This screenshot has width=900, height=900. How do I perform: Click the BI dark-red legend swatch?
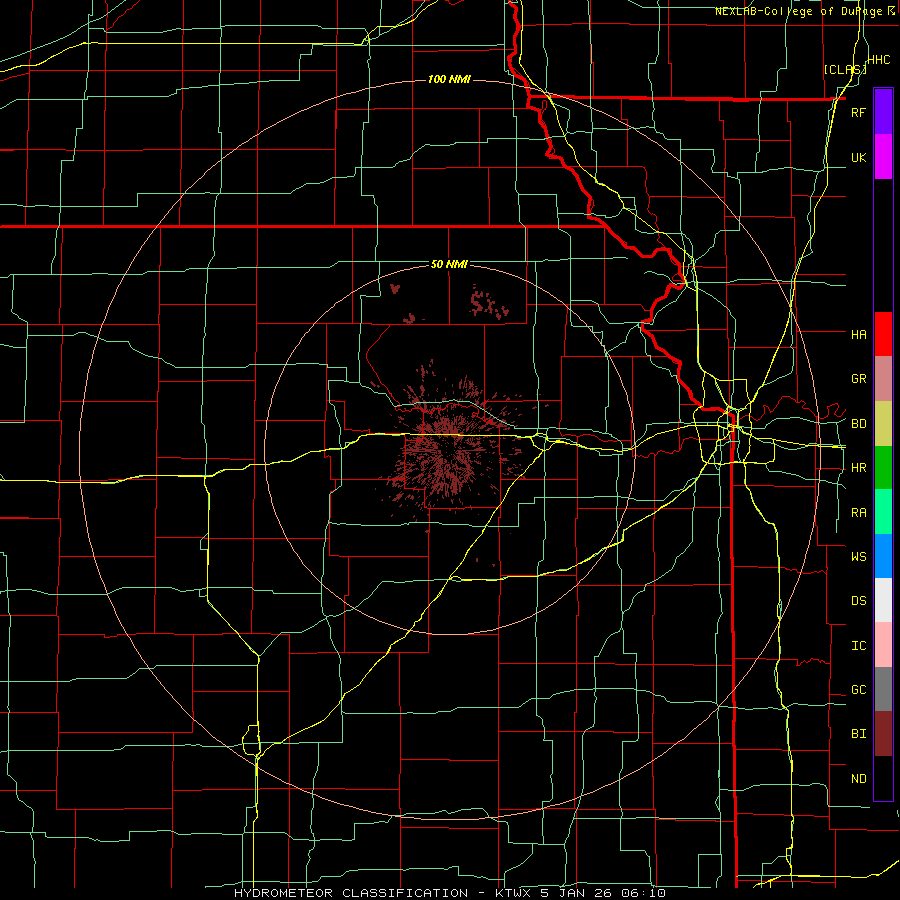click(x=883, y=734)
